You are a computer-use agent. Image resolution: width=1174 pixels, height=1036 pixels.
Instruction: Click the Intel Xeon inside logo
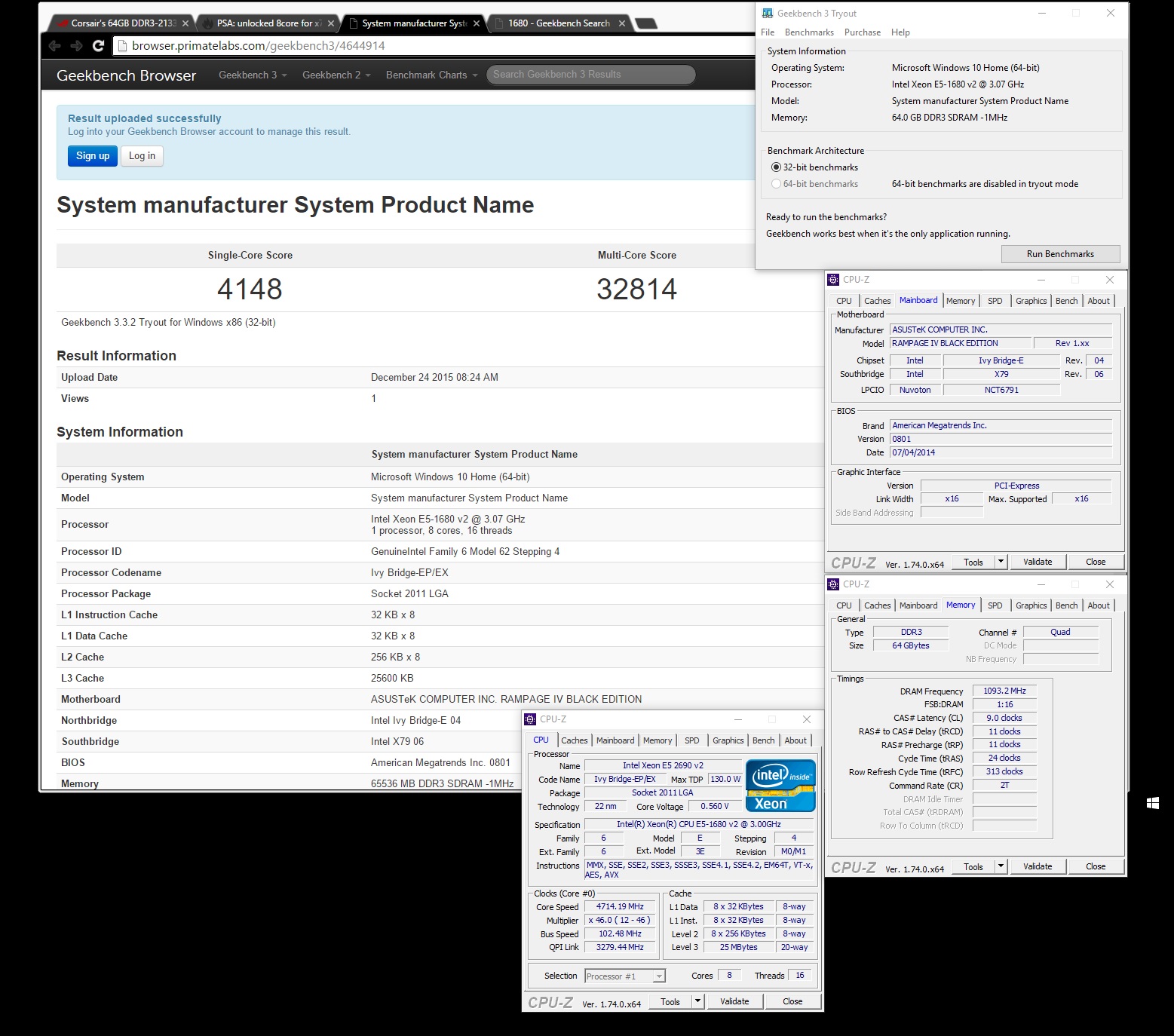click(780, 786)
